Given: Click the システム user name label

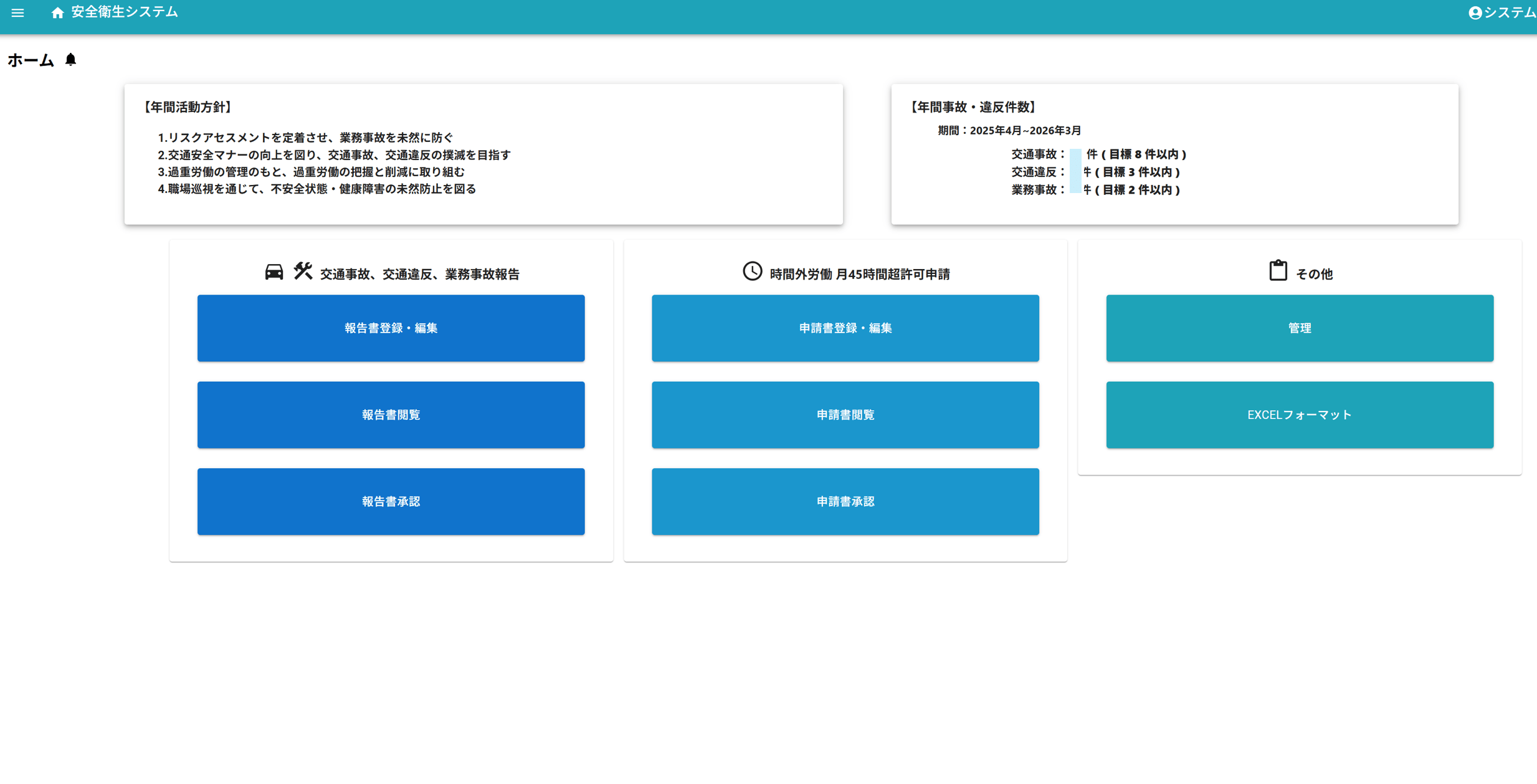Looking at the screenshot, I should [x=1509, y=13].
